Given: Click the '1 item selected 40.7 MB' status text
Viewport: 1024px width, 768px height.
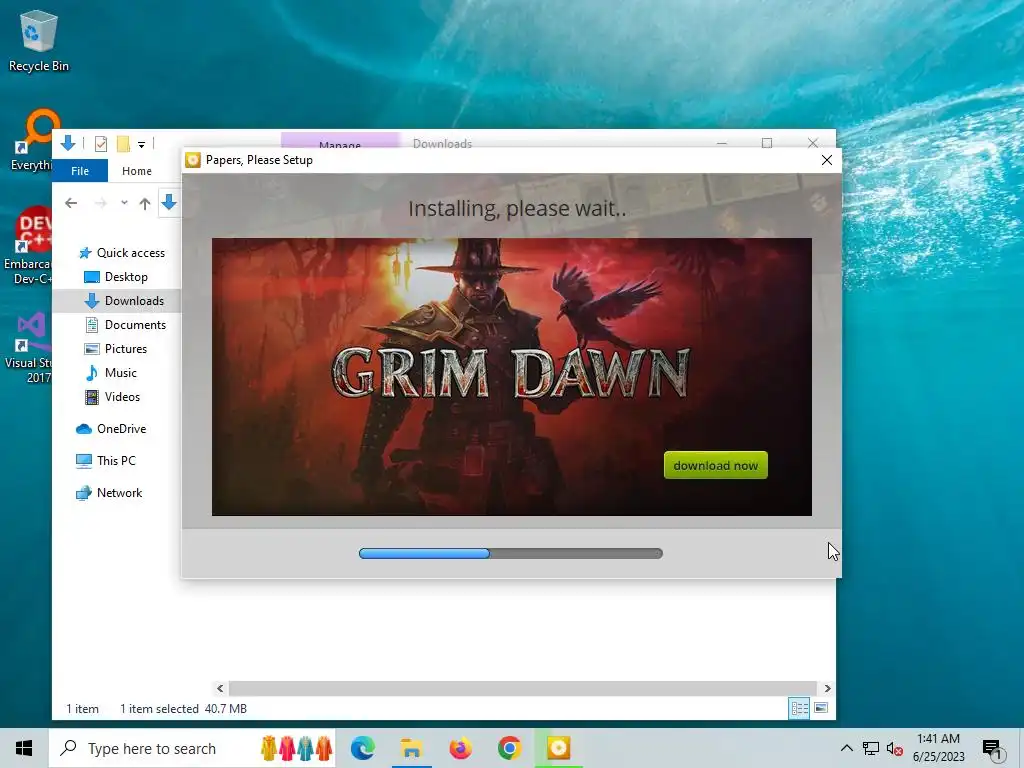Looking at the screenshot, I should pyautogui.click(x=184, y=709).
